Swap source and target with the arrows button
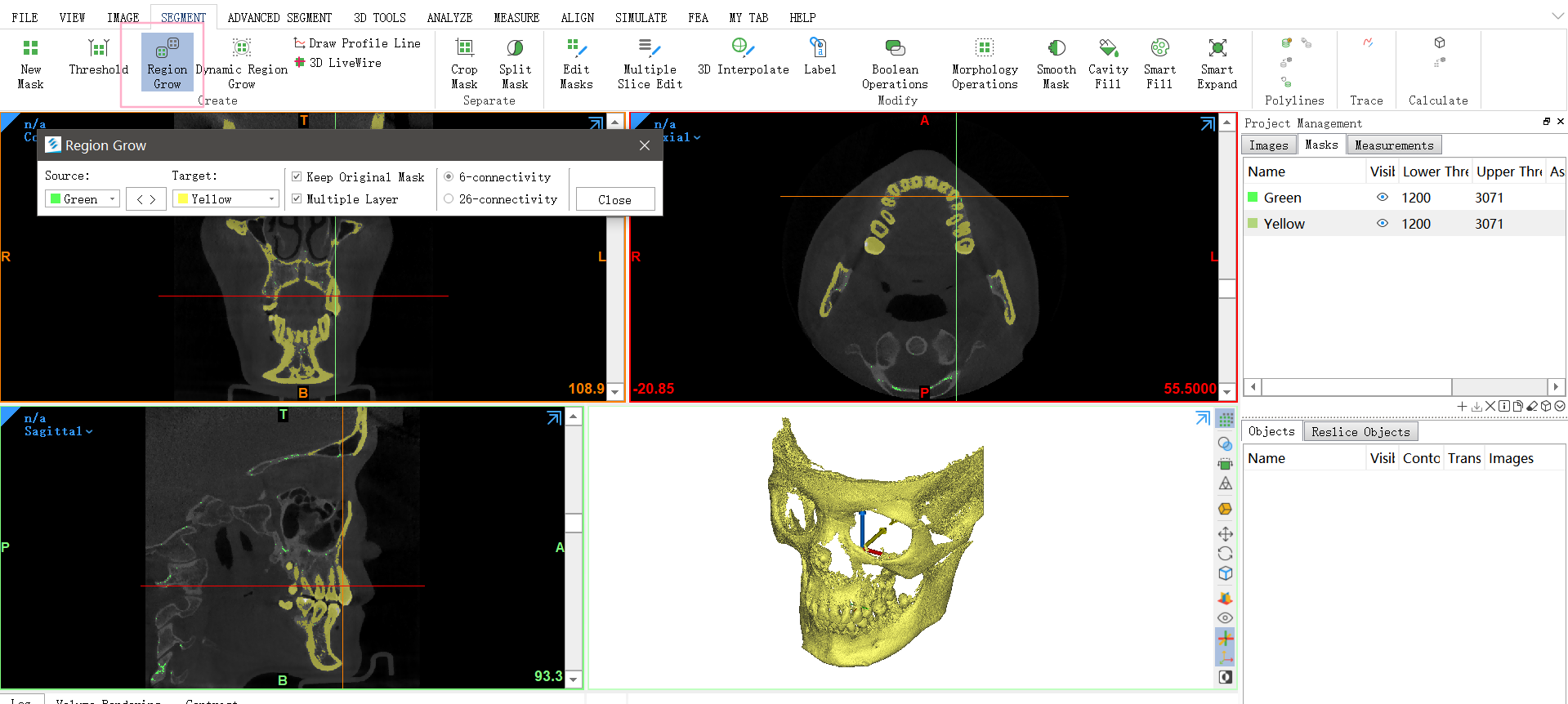 (x=146, y=199)
